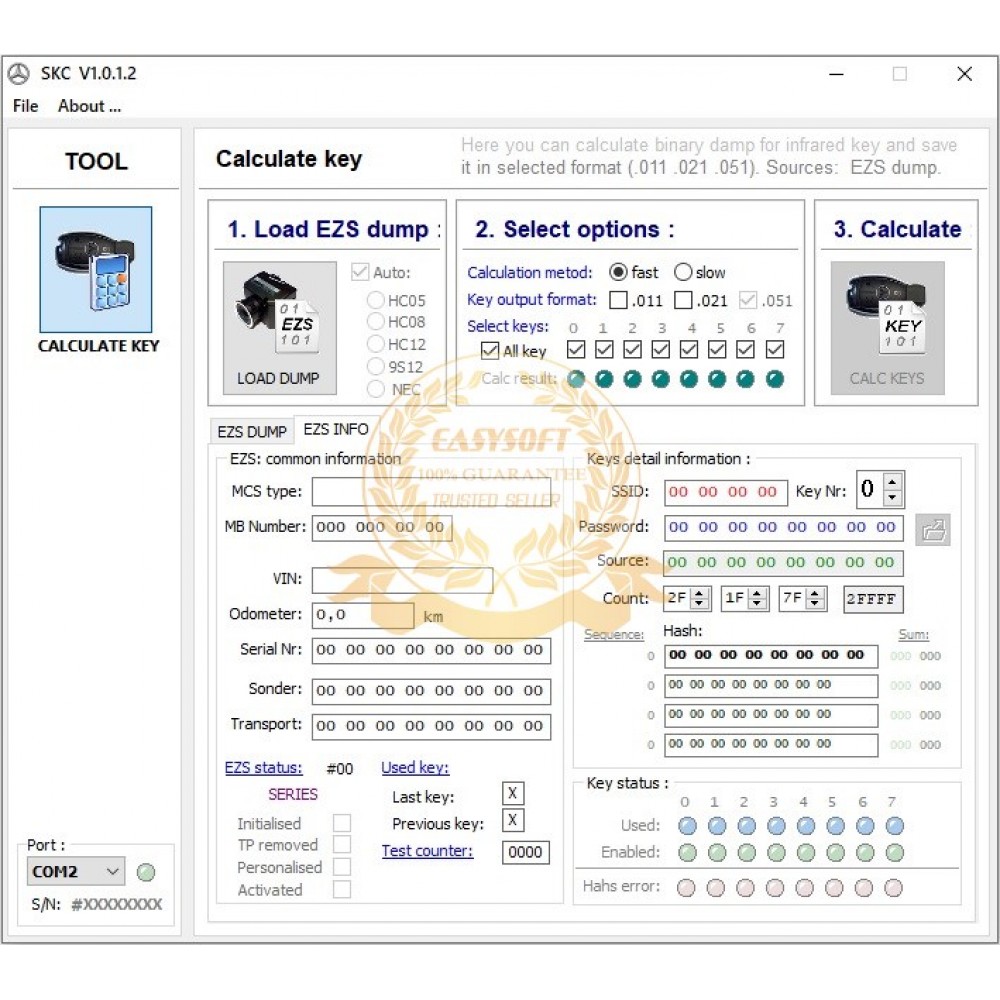Switch to the EZS DUMP tab
This screenshot has height=1000, width=1000.
[x=252, y=432]
